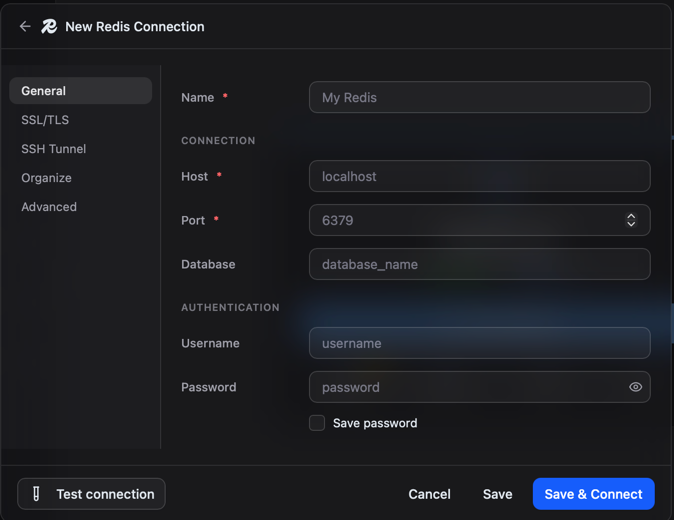The width and height of the screenshot is (674, 520).
Task: Click the back arrow icon
Action: point(25,27)
